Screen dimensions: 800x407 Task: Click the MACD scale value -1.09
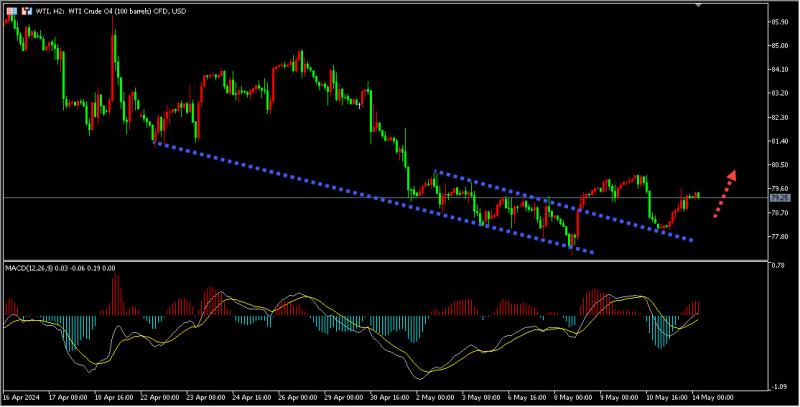point(779,387)
